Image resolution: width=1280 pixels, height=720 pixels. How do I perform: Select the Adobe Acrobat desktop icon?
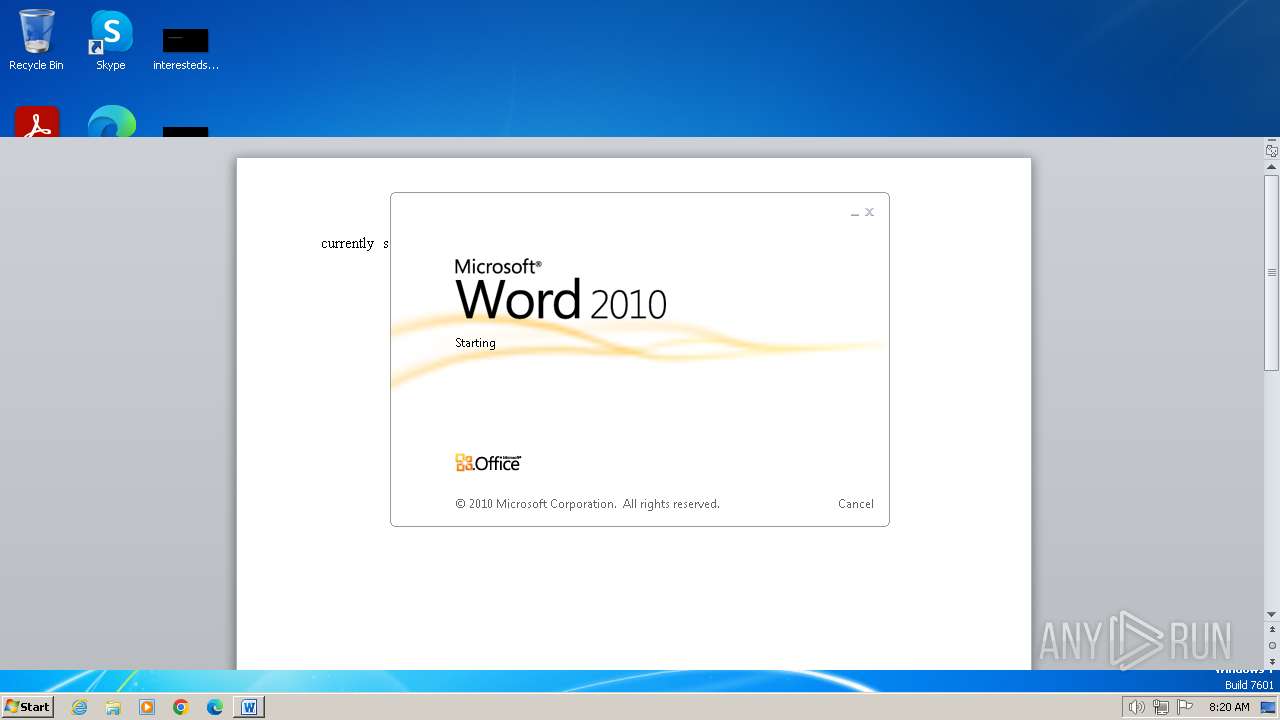[37, 122]
